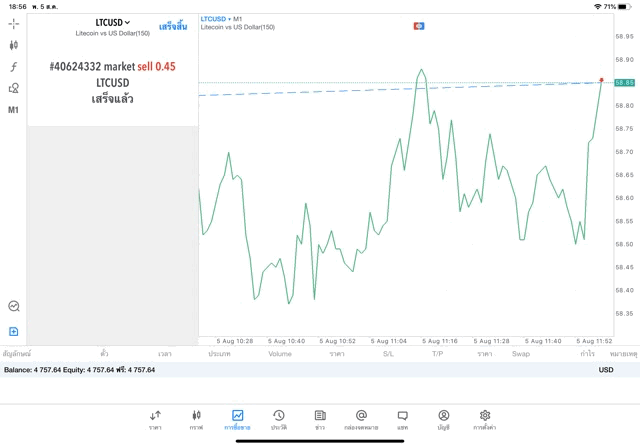Sort by เวลา time column header
The width and height of the screenshot is (640, 447).
click(165, 354)
